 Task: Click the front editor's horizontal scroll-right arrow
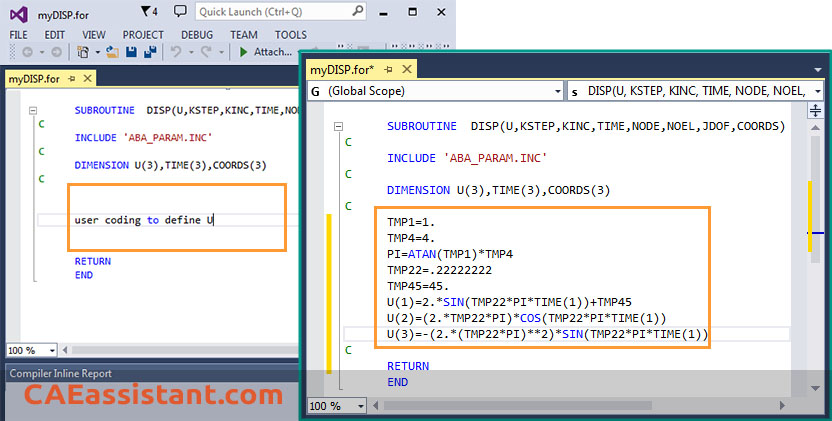(x=782, y=406)
